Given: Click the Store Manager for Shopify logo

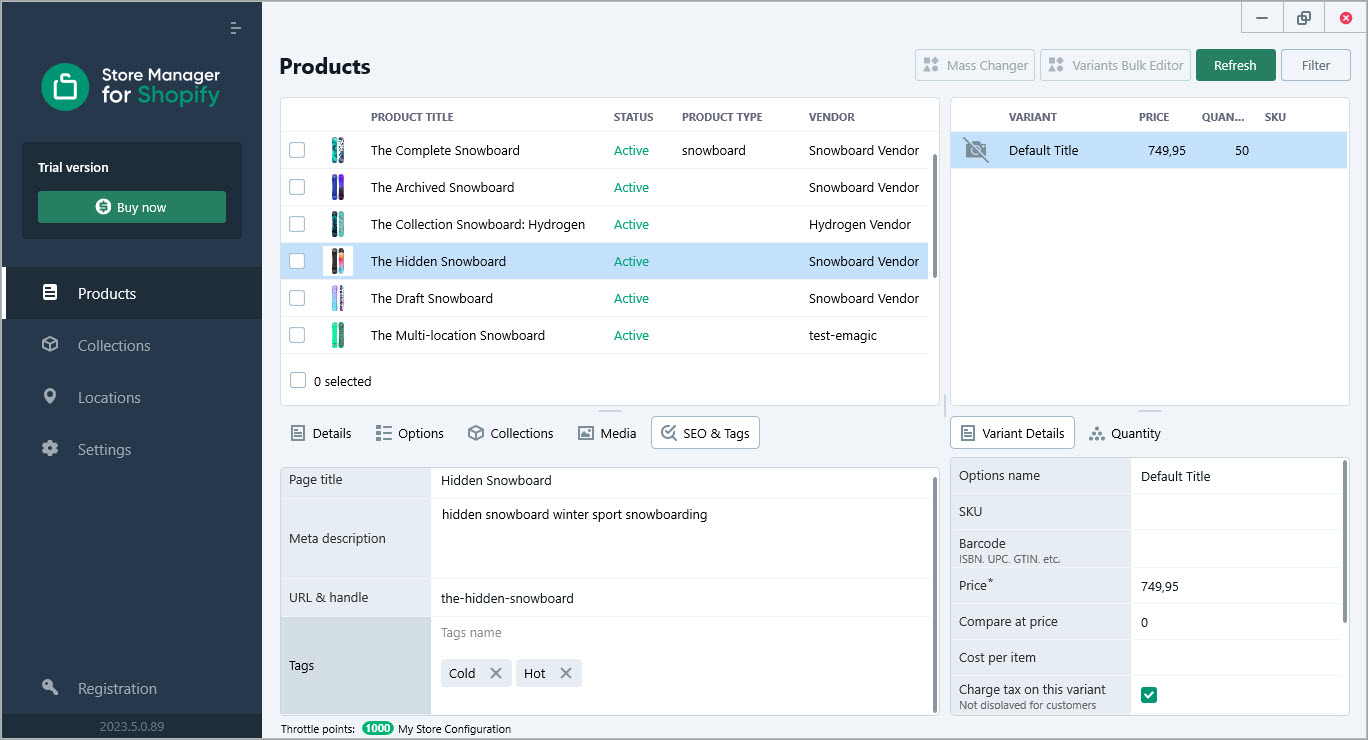Looking at the screenshot, I should coord(131,87).
